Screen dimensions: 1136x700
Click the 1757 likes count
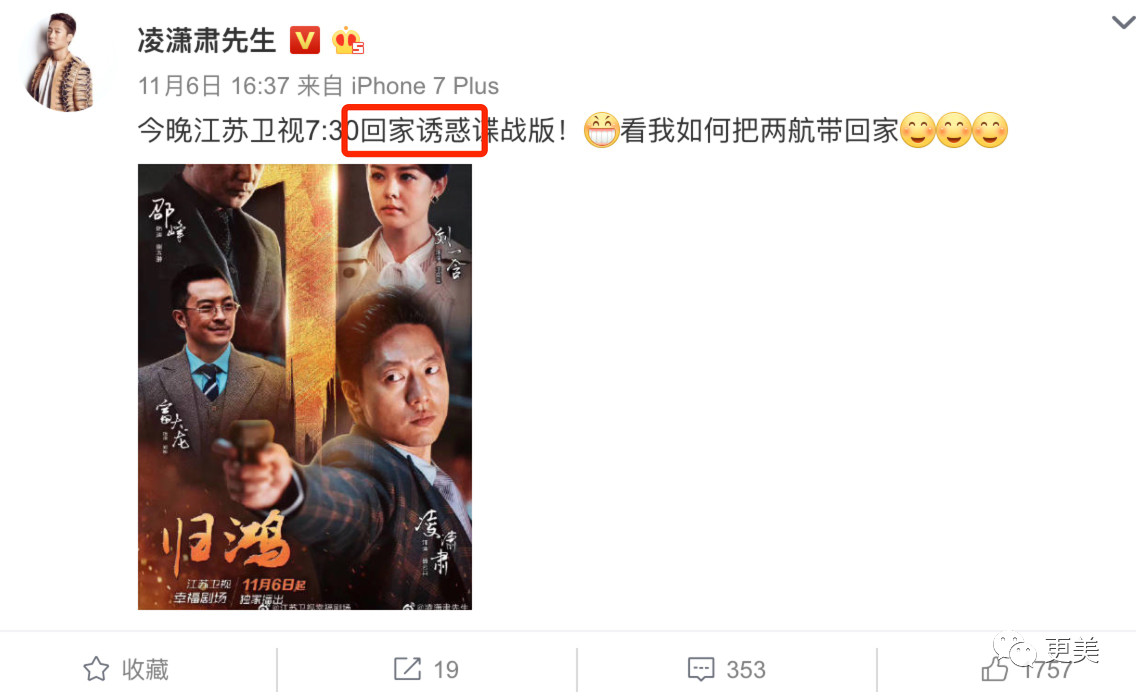(1047, 670)
